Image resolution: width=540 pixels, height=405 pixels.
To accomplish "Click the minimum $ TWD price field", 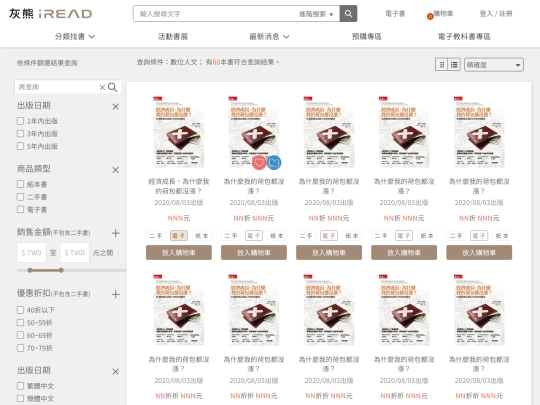I will pos(32,252).
